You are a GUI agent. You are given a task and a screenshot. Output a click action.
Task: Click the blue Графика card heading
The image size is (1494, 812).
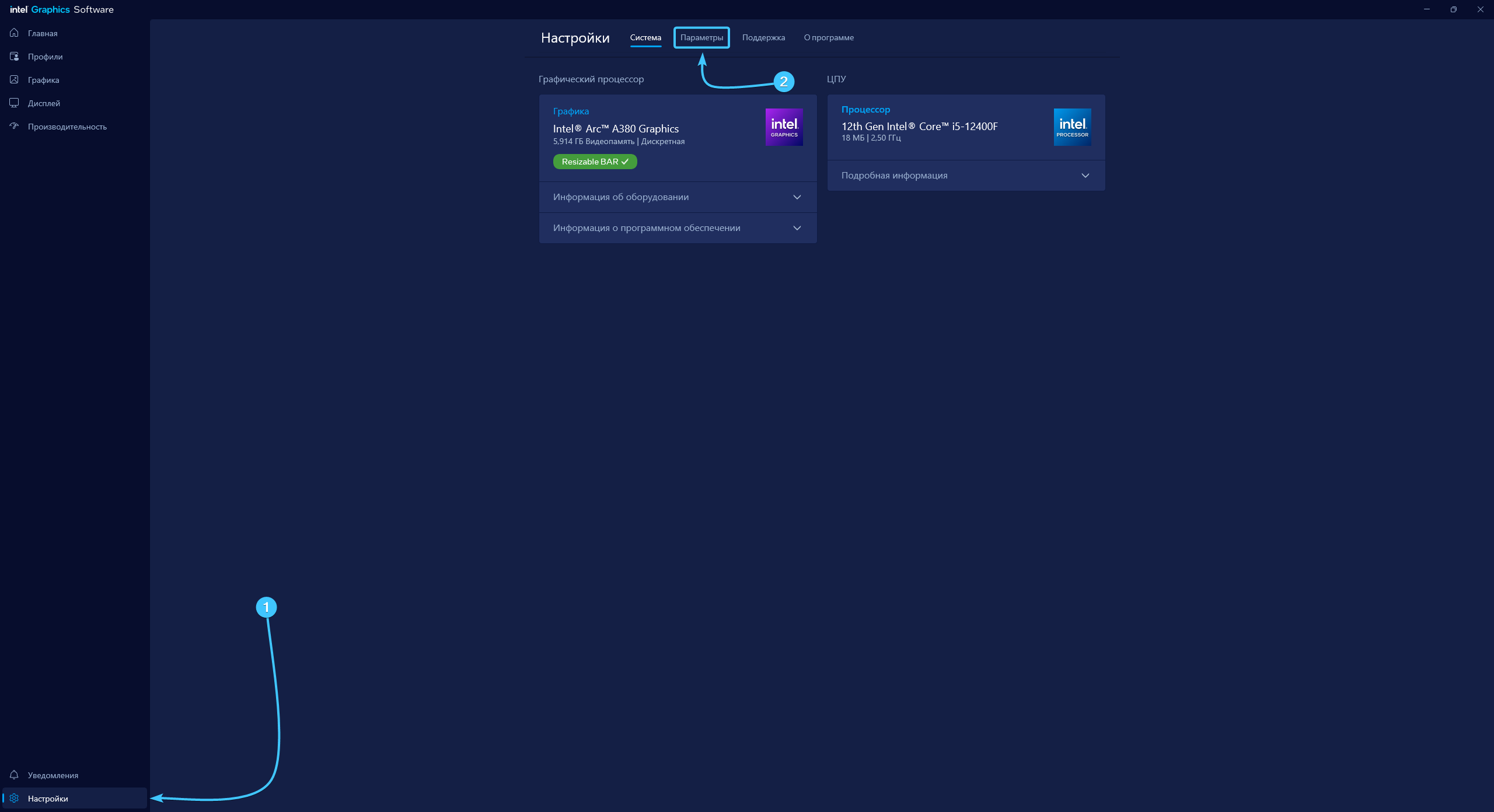(x=571, y=111)
